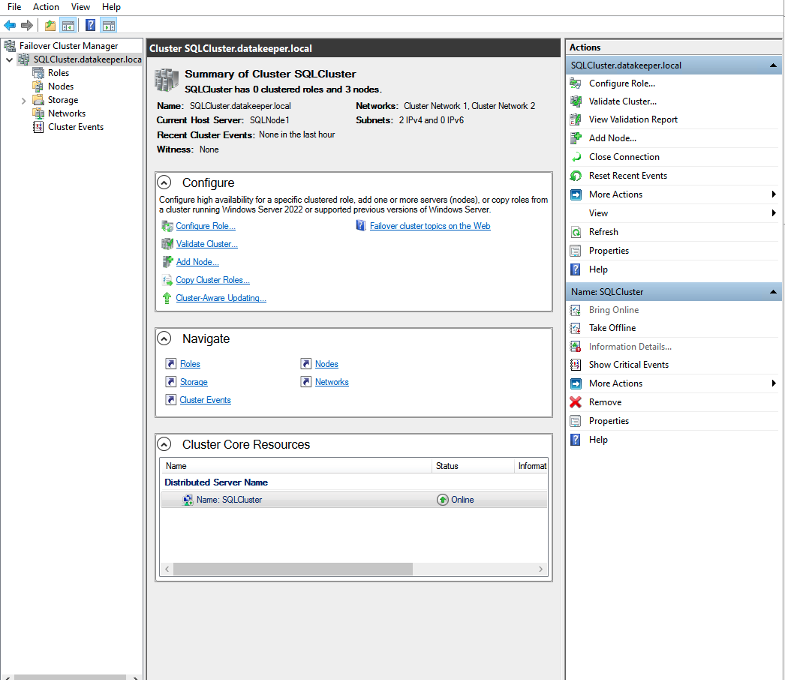Click View Validation Report action
Screen dimensions: 785x680
pyautogui.click(x=633, y=120)
